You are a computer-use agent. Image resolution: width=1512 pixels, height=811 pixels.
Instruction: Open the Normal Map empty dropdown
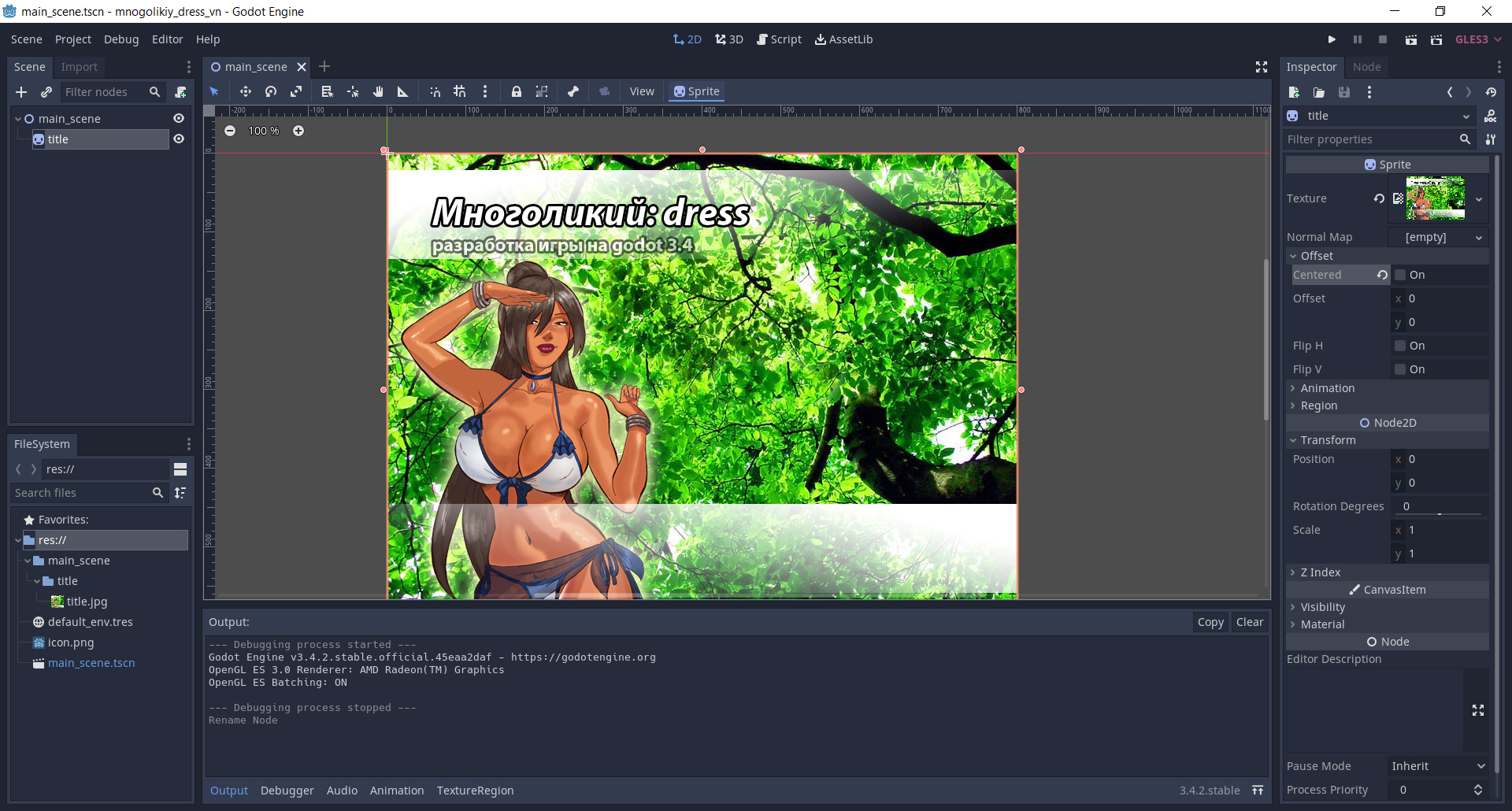(x=1440, y=237)
